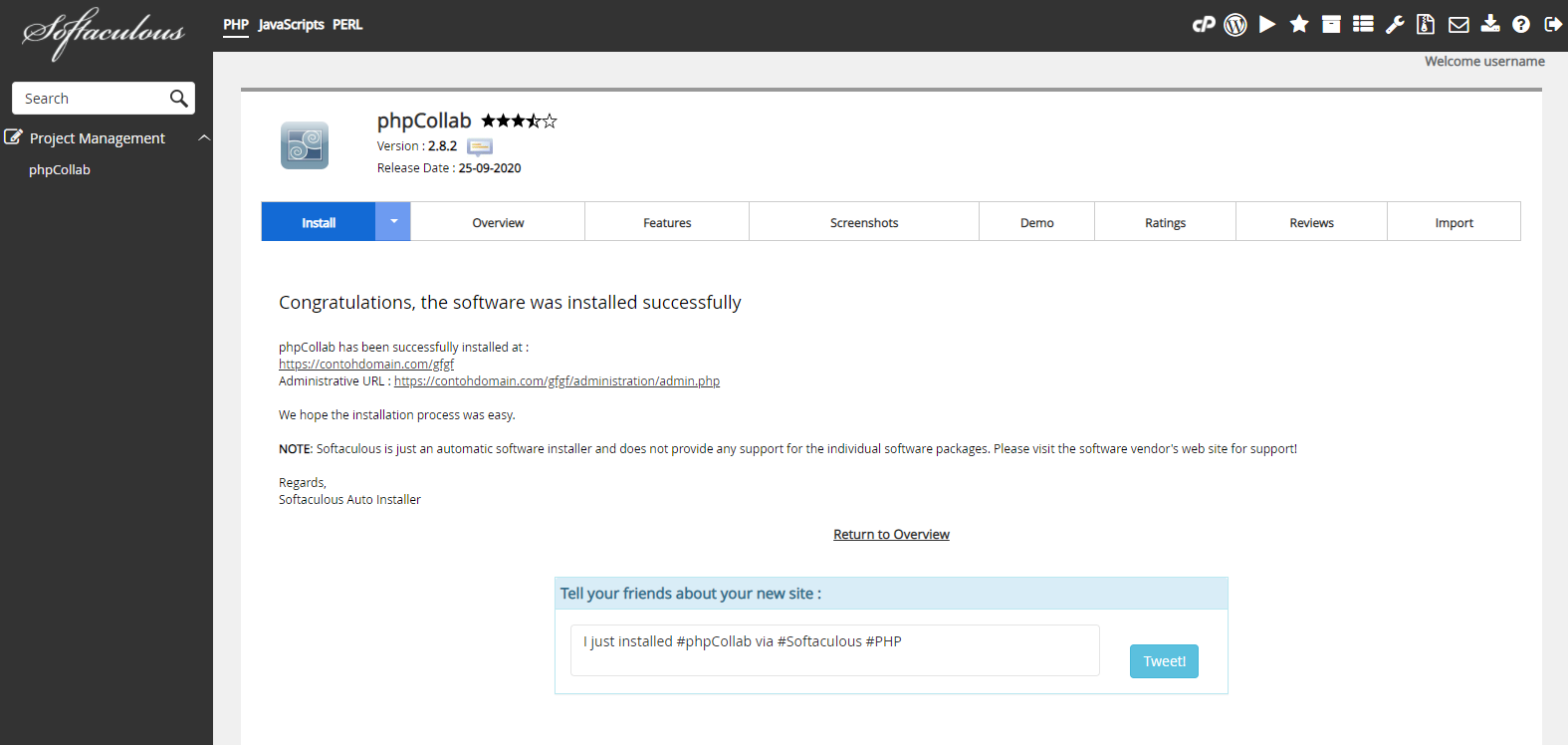
Task: Select the JavaScripts category in top bar
Action: coord(291,25)
